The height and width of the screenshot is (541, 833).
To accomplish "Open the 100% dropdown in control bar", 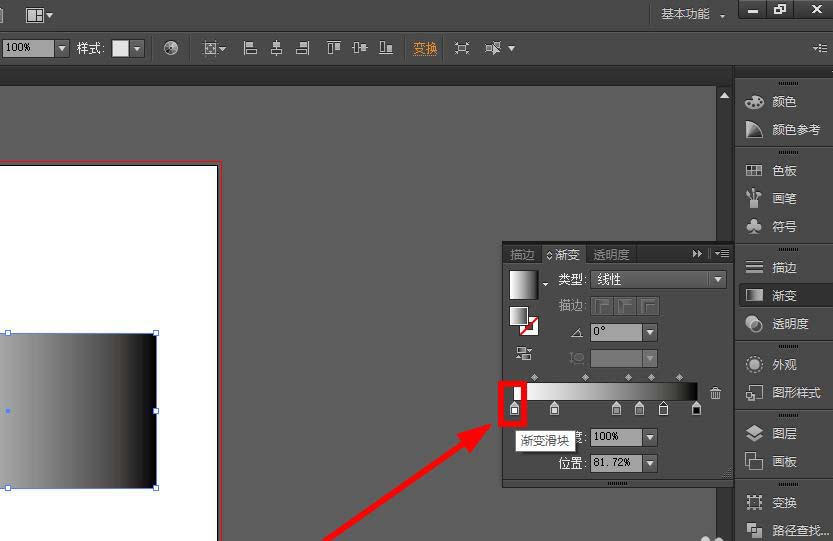I will click(62, 48).
